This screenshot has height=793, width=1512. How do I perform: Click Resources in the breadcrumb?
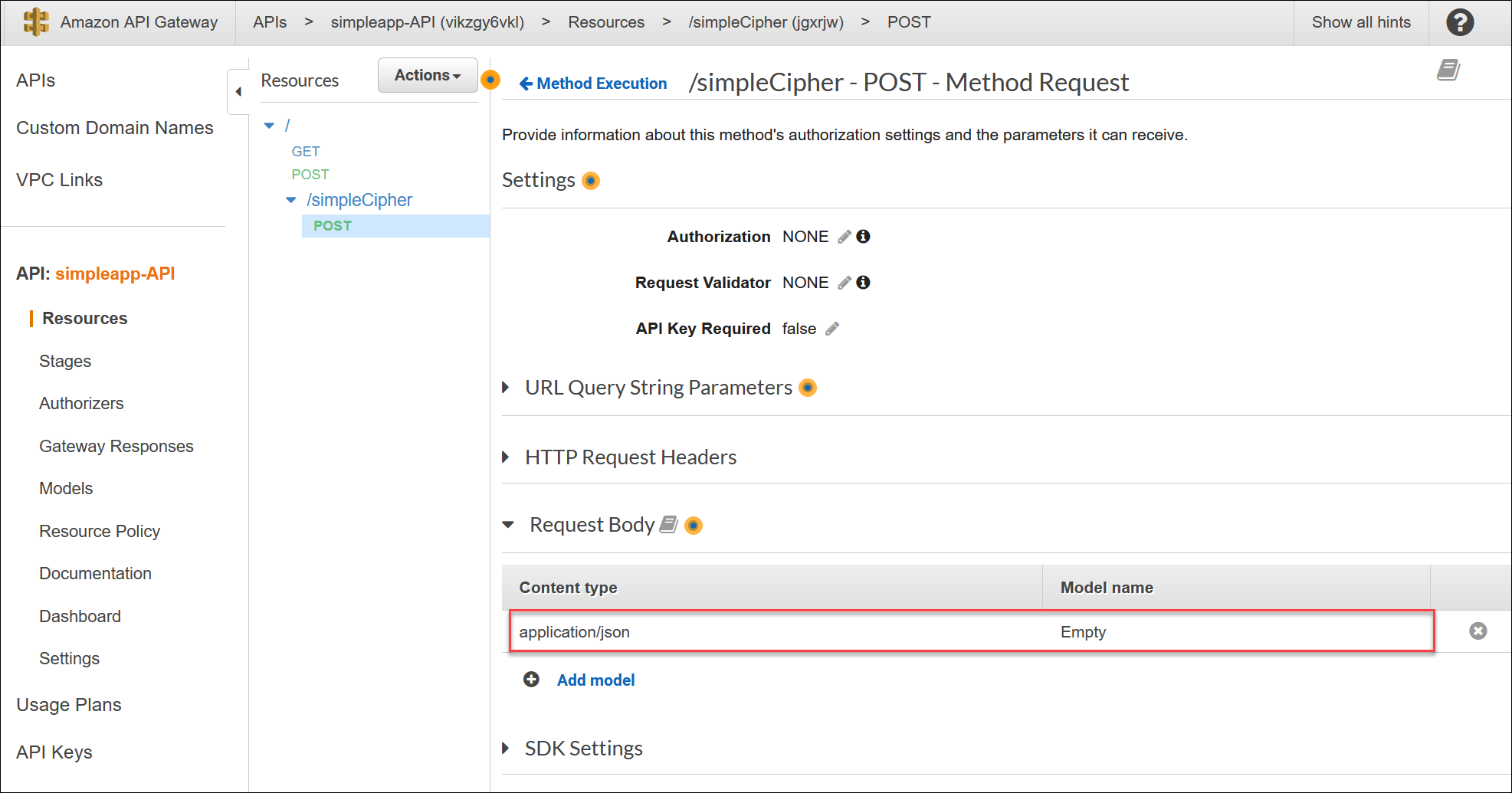[x=606, y=22]
